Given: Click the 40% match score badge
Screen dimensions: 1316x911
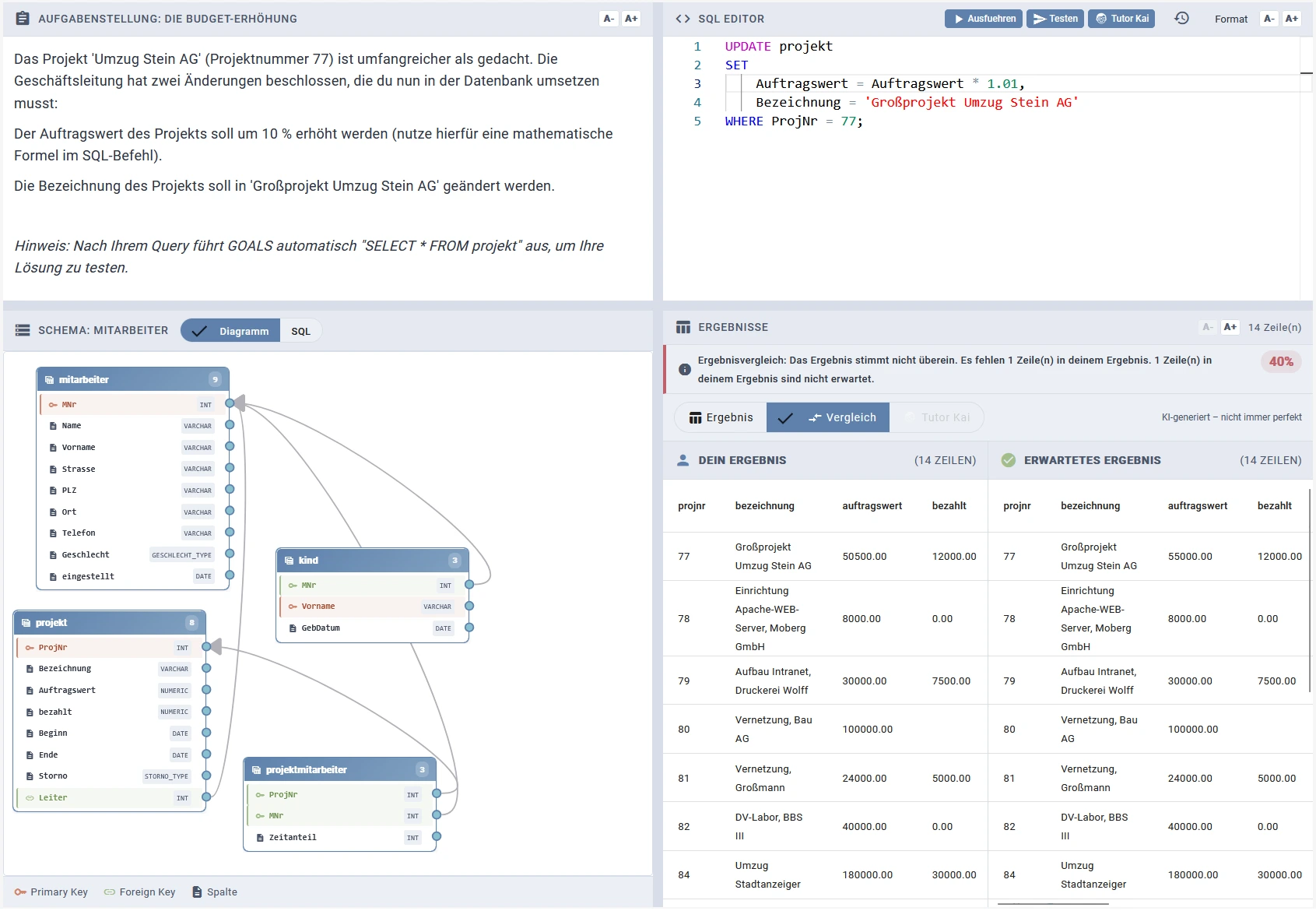Looking at the screenshot, I should (x=1280, y=361).
